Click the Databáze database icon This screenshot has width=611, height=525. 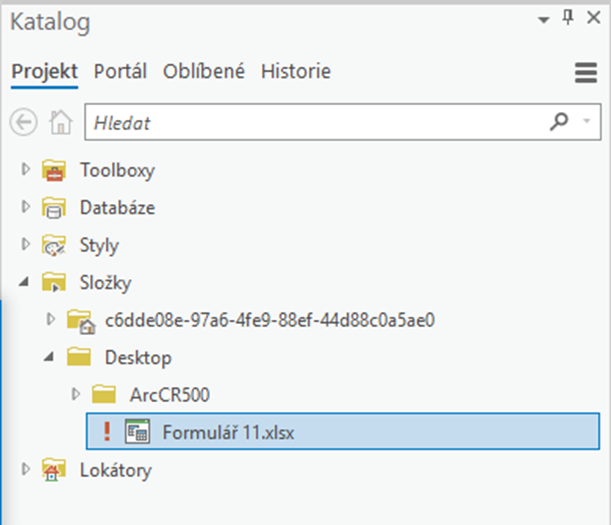pos(54,208)
